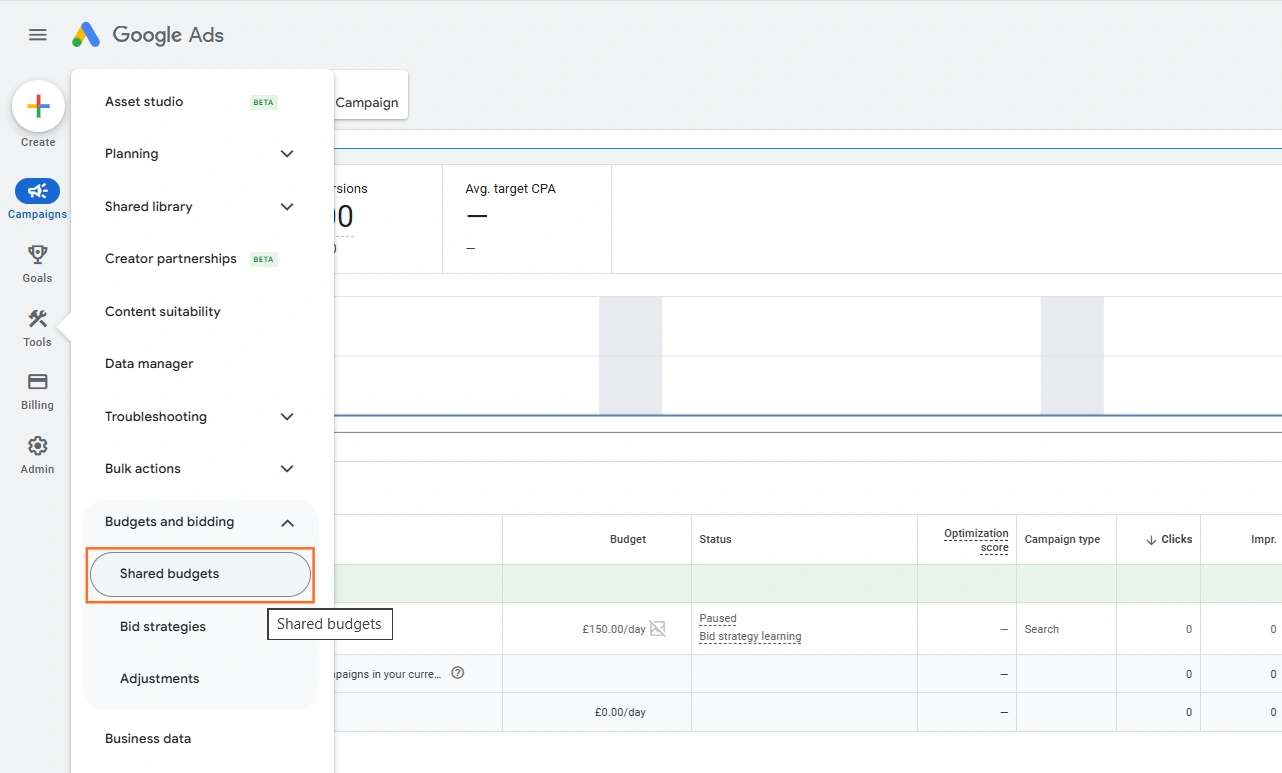Open the Campaigns megaphone section

tap(38, 200)
